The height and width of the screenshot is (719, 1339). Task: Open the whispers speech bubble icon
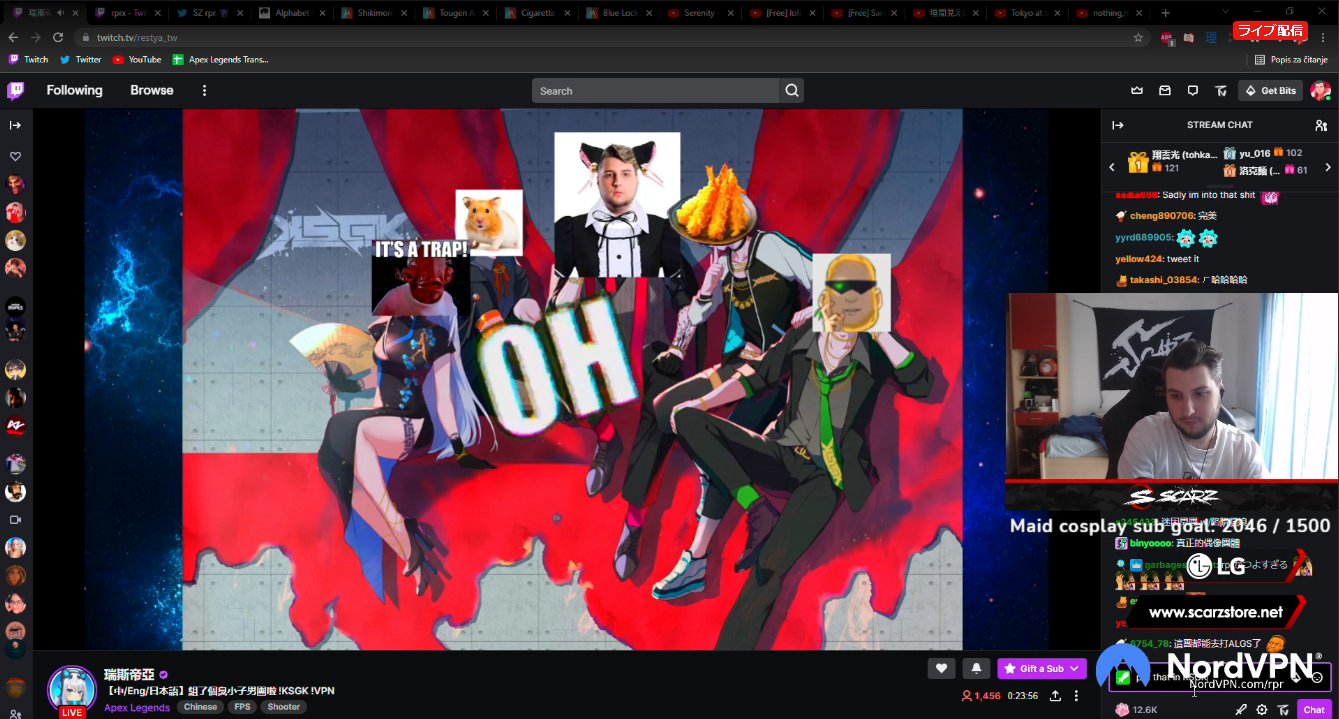pos(1193,91)
